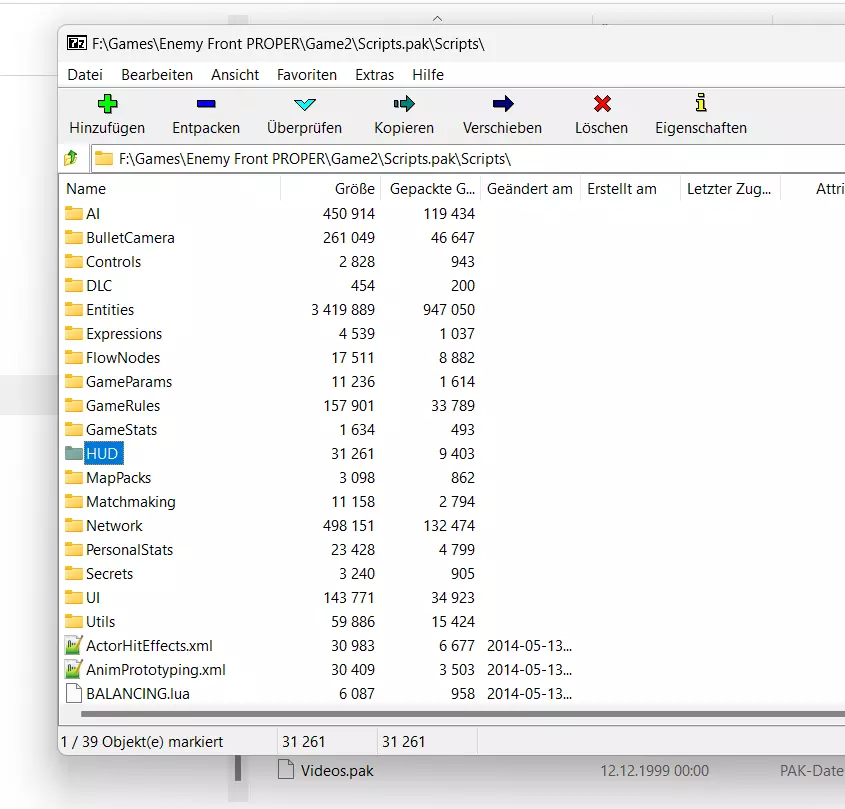Screen dimensions: 845x809
Task: Click the Überprüfen checkmark icon
Action: tap(304, 104)
